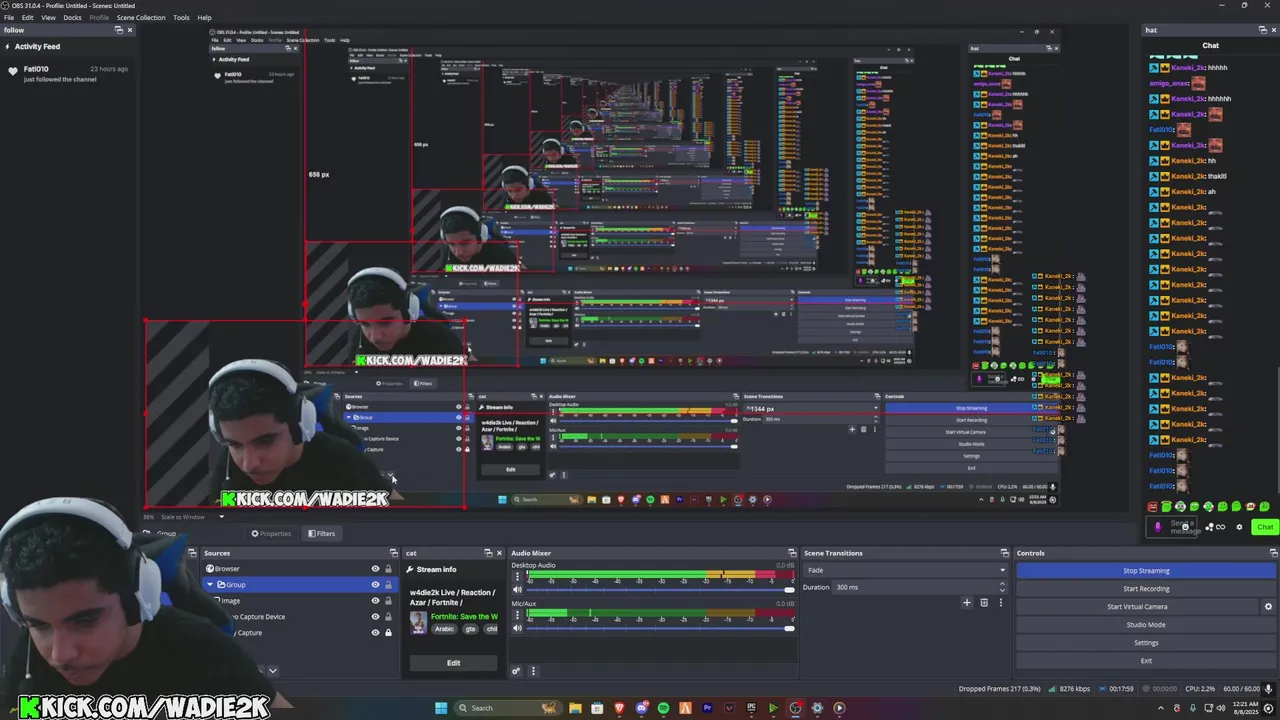Open the Scene Collection menu
This screenshot has height=720, width=1280.
tap(141, 17)
